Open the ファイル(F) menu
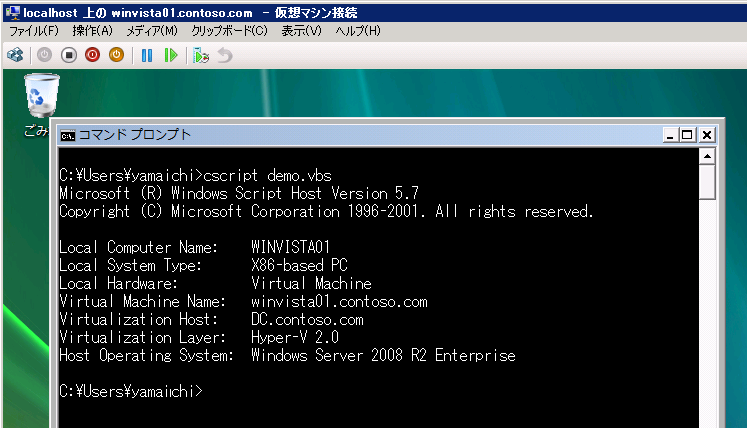747x428 pixels. coord(33,31)
